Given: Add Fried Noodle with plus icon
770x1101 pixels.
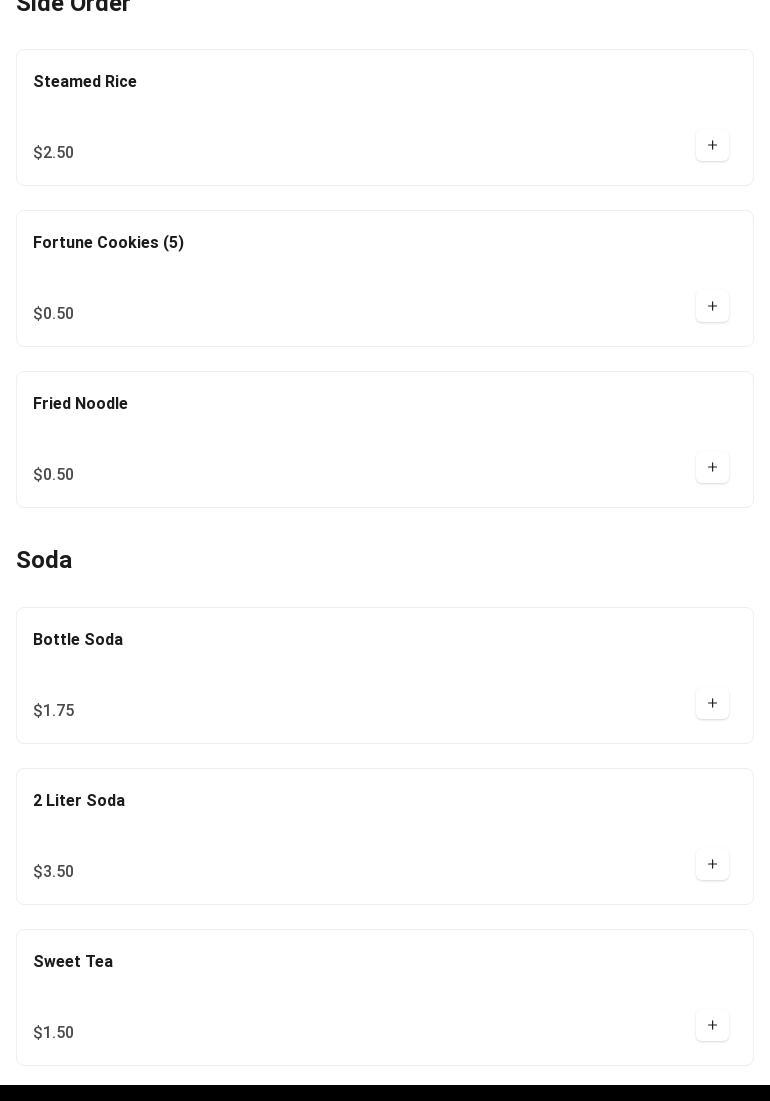Looking at the screenshot, I should [x=712, y=468].
